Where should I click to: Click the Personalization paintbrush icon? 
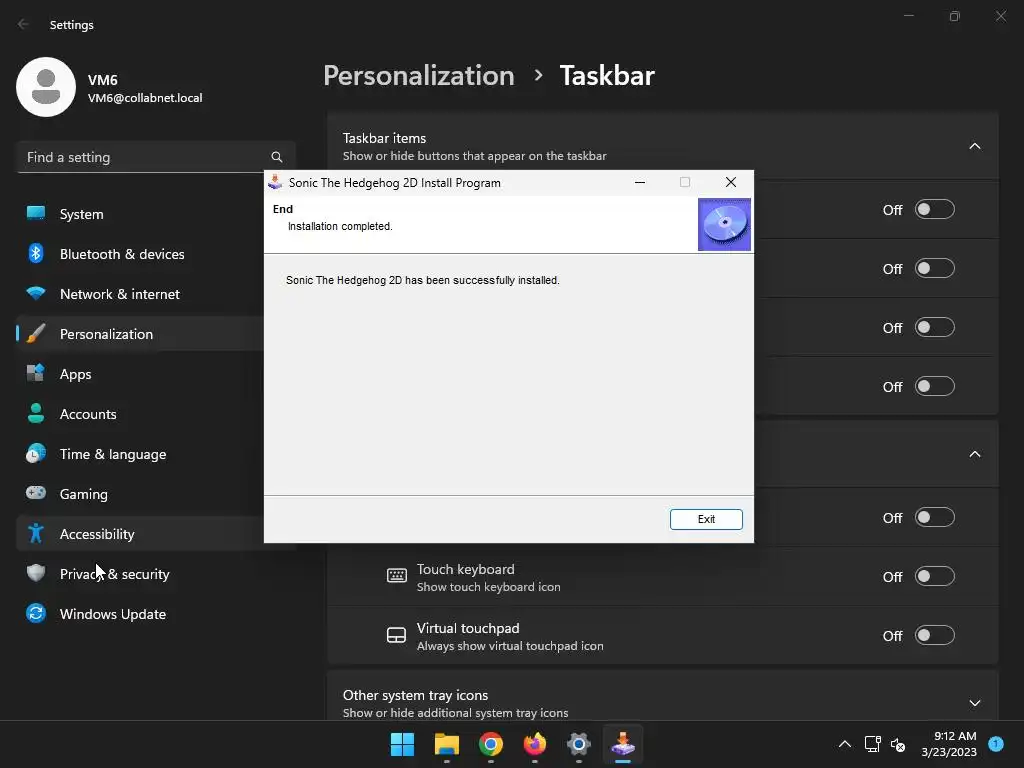(x=36, y=334)
